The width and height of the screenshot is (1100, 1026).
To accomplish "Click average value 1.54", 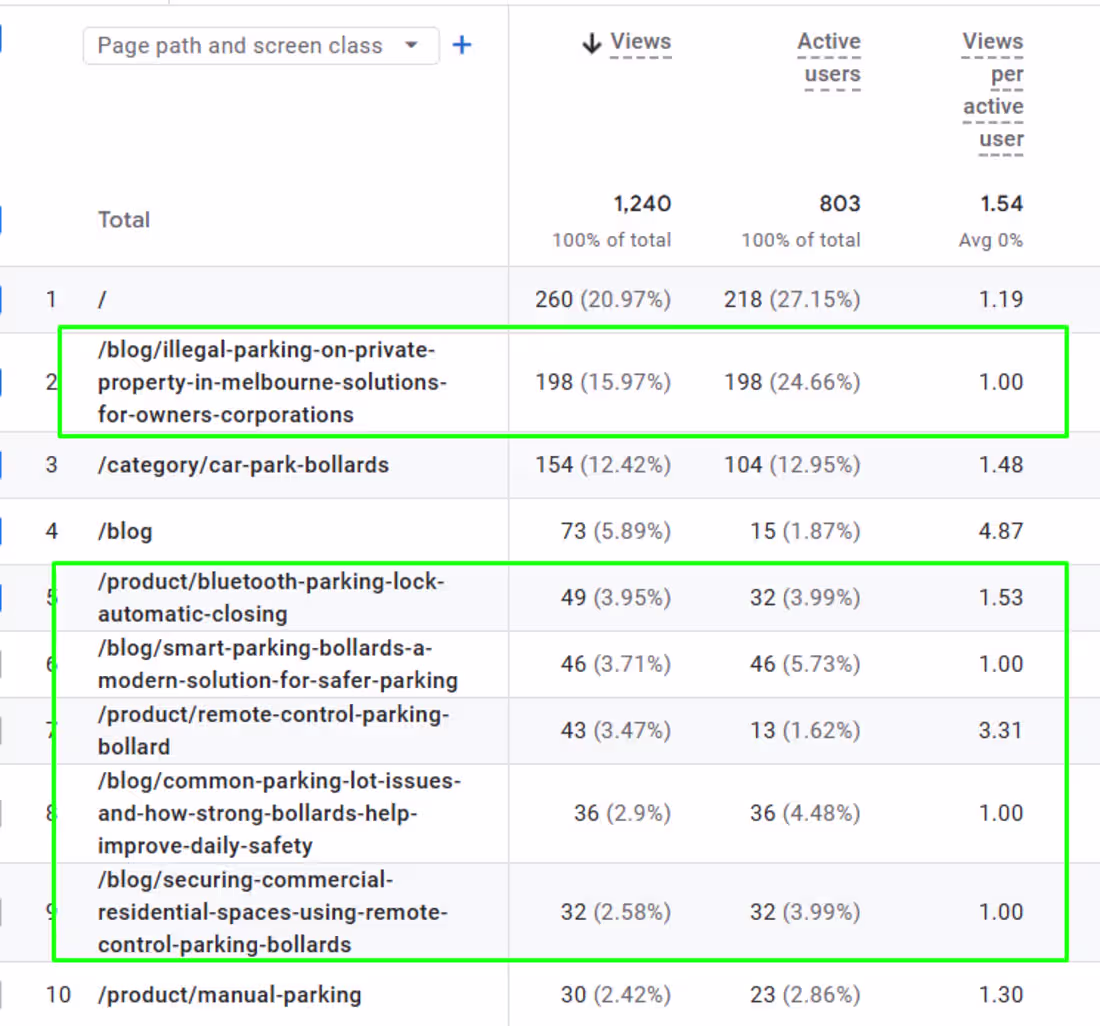I will coord(1001,203).
